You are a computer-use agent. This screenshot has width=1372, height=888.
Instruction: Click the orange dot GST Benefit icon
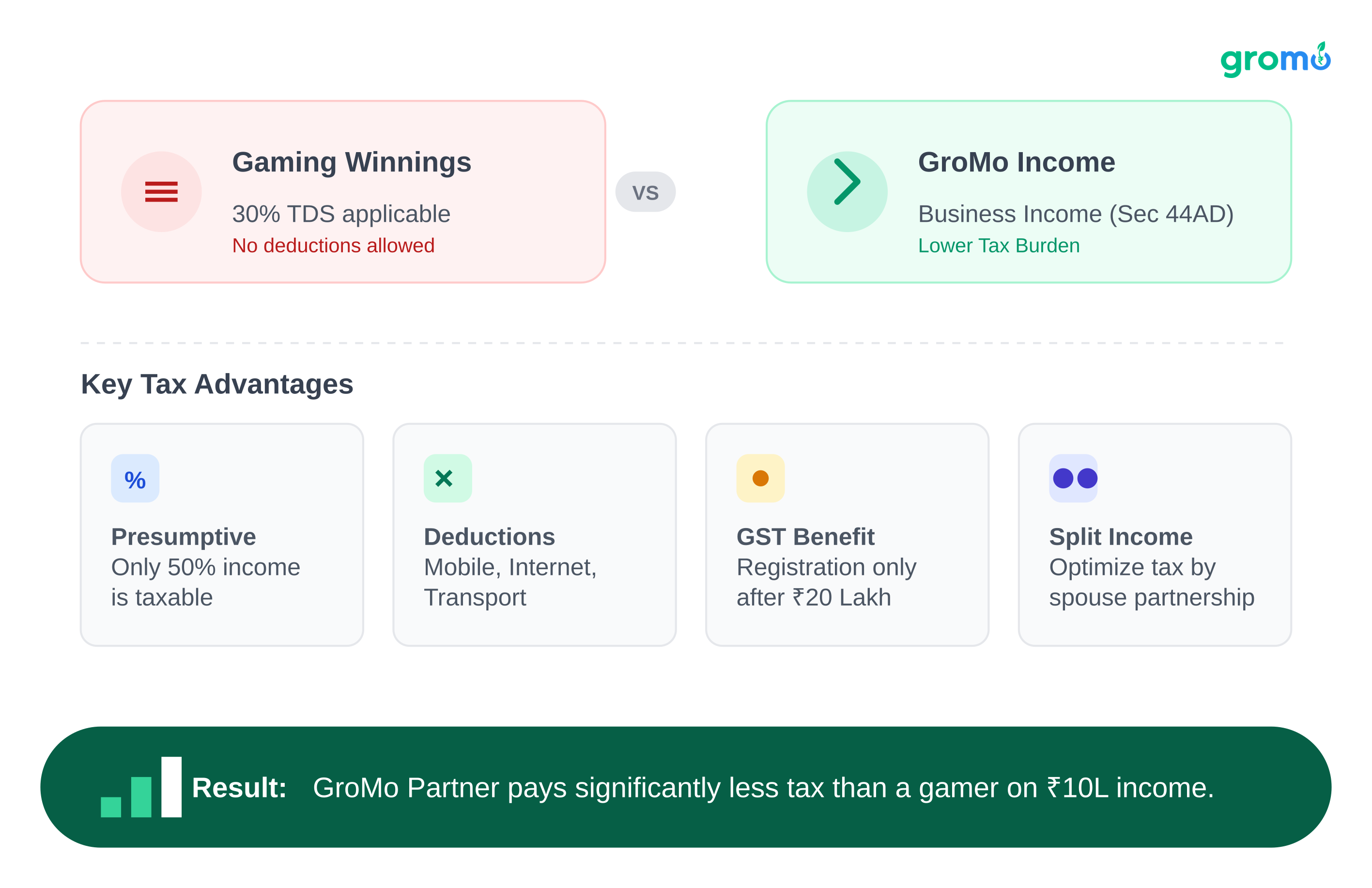click(760, 479)
